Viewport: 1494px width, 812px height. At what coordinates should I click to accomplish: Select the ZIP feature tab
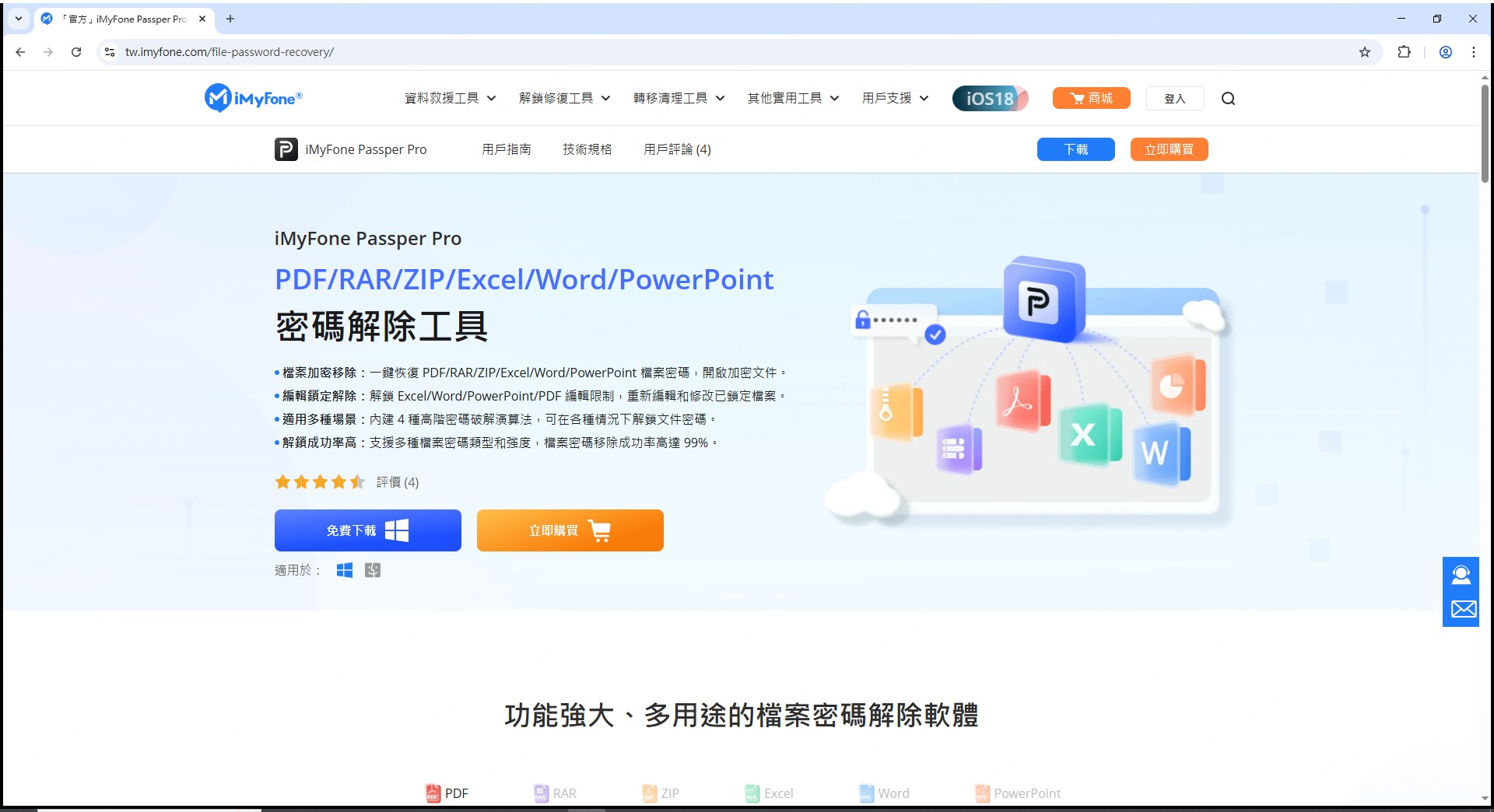pyautogui.click(x=661, y=793)
